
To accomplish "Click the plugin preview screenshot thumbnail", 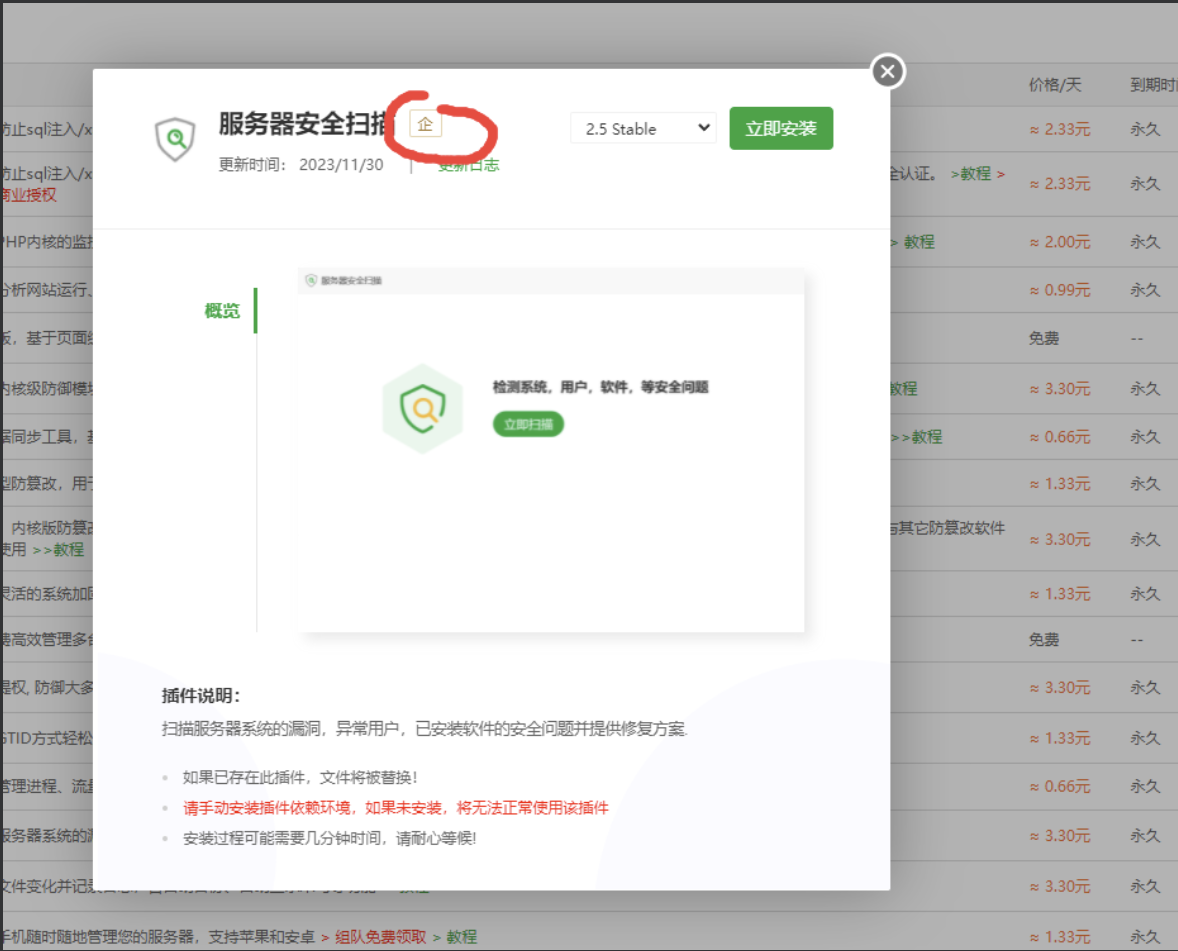I will 551,450.
